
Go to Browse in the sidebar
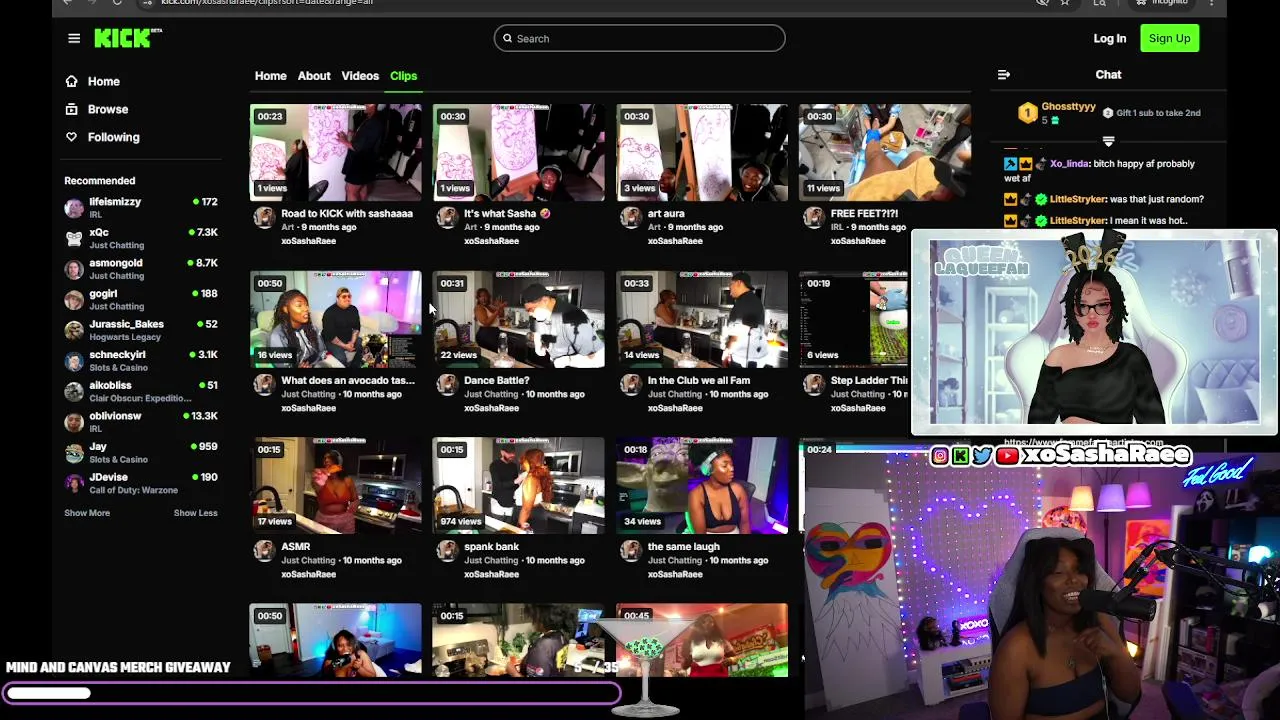(108, 109)
